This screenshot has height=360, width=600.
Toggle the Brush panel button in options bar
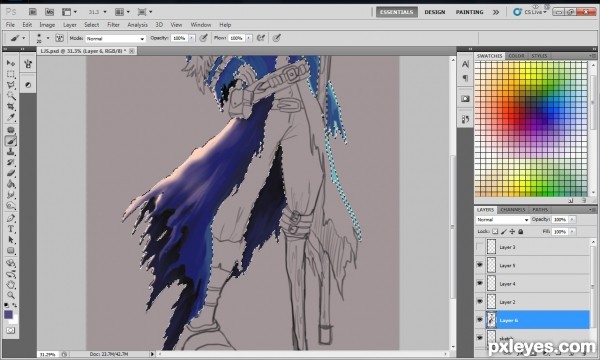[x=59, y=38]
